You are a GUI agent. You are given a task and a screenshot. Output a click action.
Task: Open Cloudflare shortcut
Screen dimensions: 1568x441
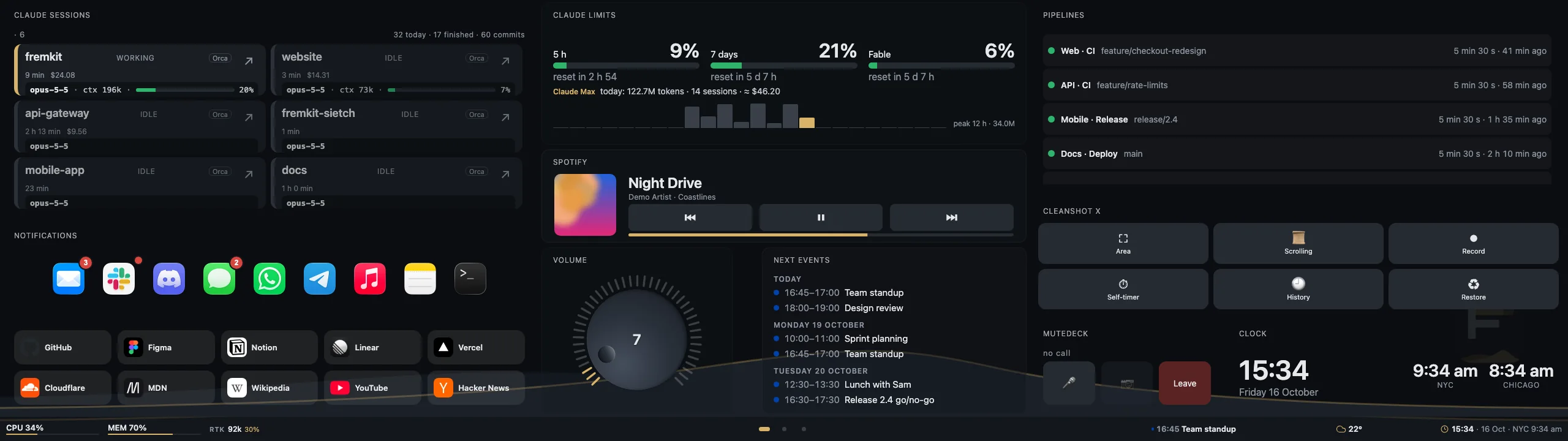coord(62,388)
